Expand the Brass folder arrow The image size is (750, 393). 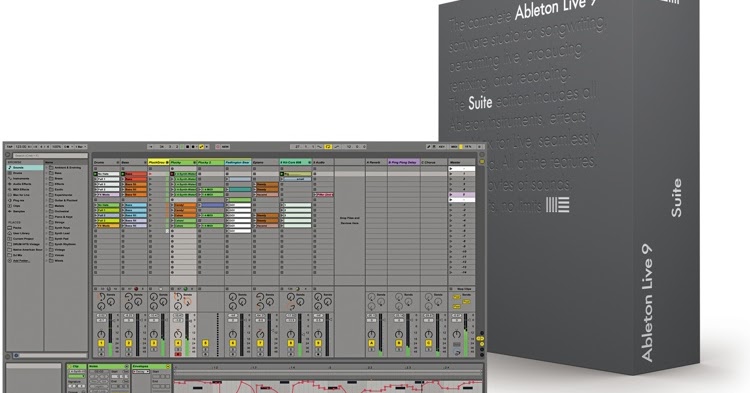click(46, 178)
